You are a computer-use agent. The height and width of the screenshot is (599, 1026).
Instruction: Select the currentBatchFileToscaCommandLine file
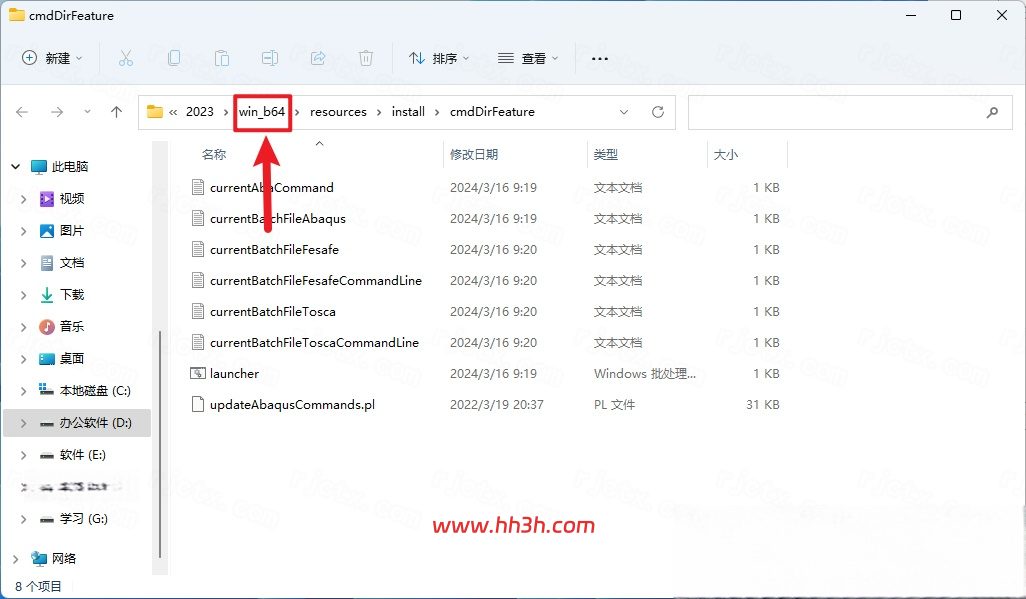314,342
